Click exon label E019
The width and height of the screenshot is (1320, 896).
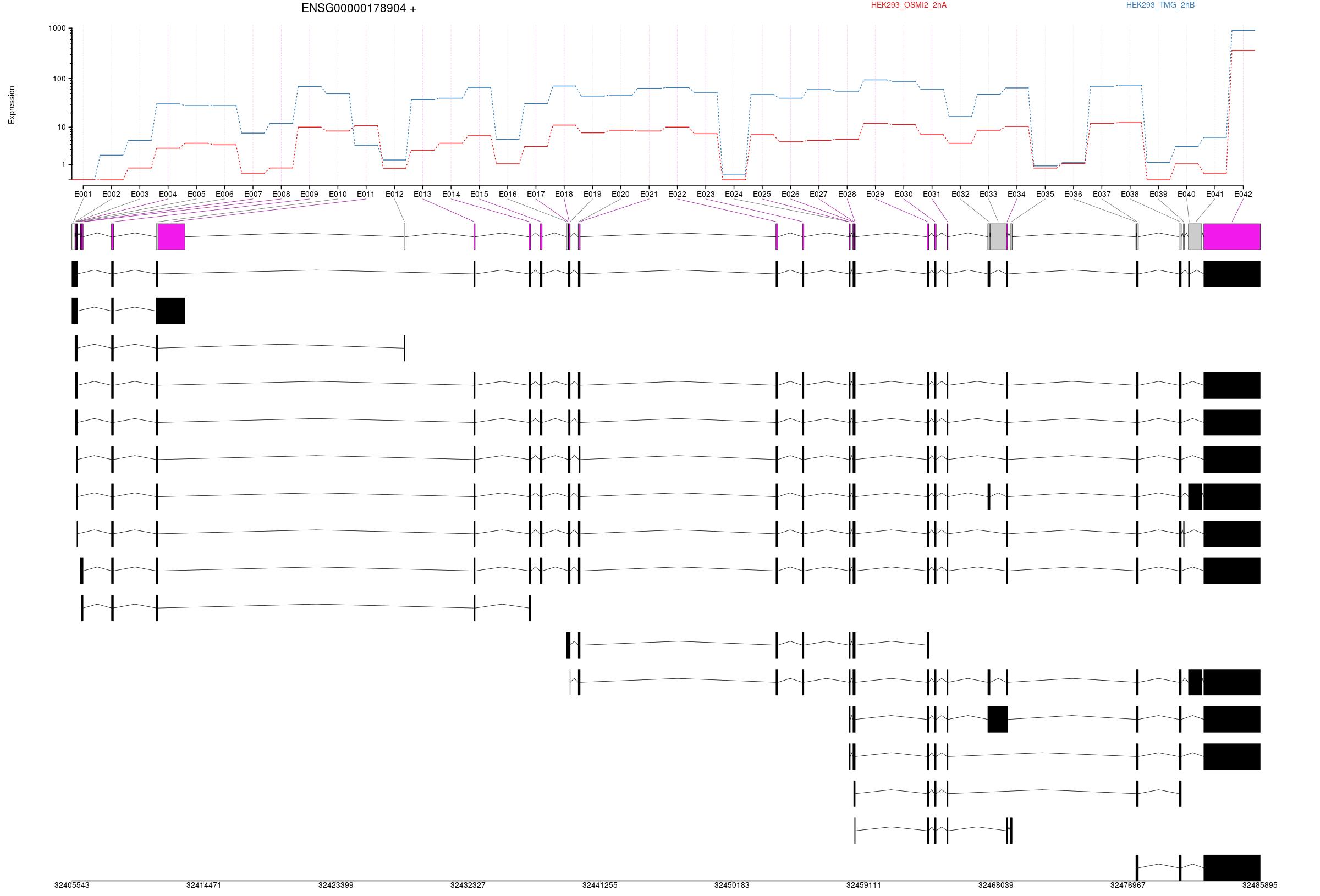(592, 194)
